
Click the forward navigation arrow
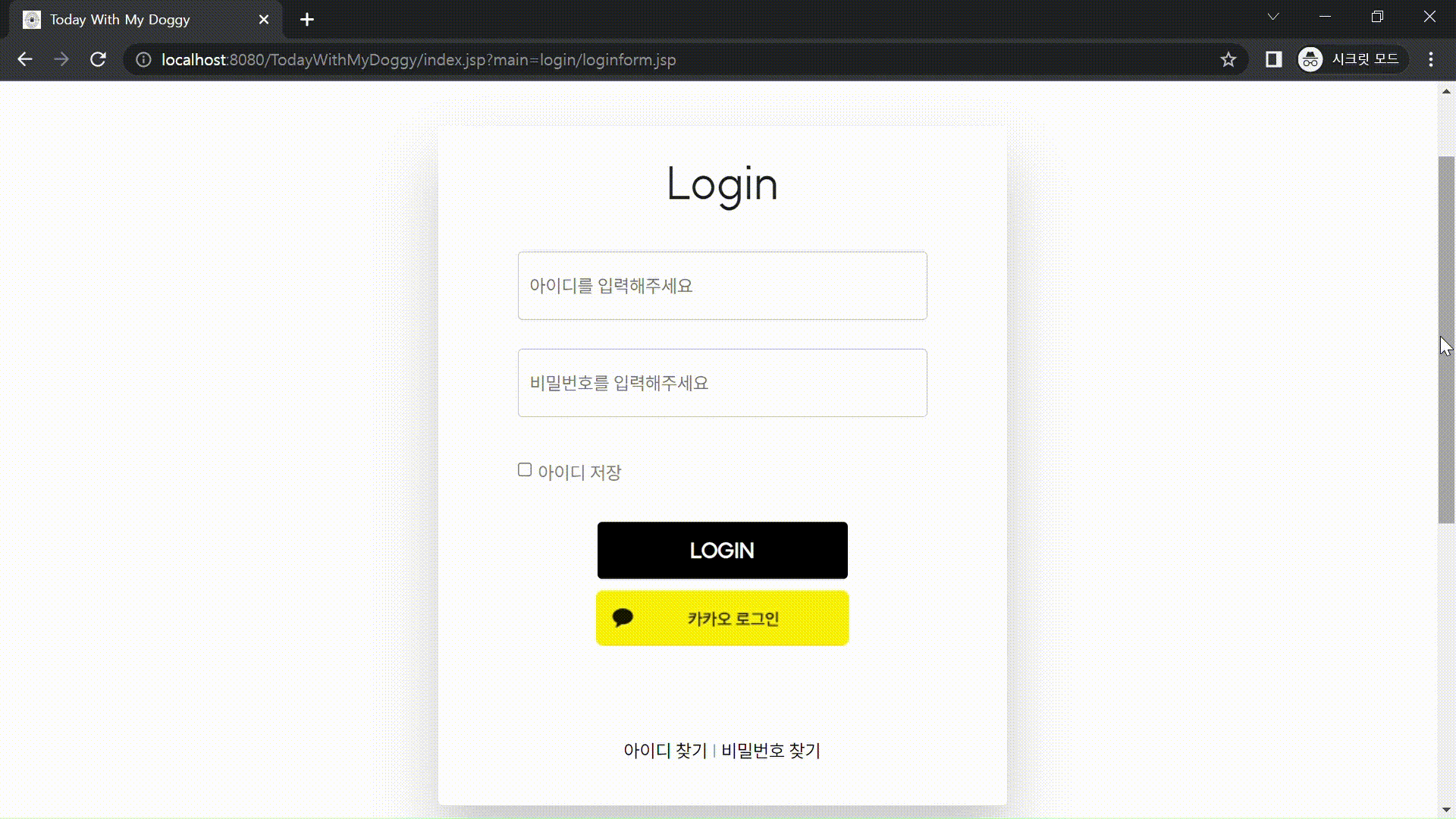pos(61,59)
